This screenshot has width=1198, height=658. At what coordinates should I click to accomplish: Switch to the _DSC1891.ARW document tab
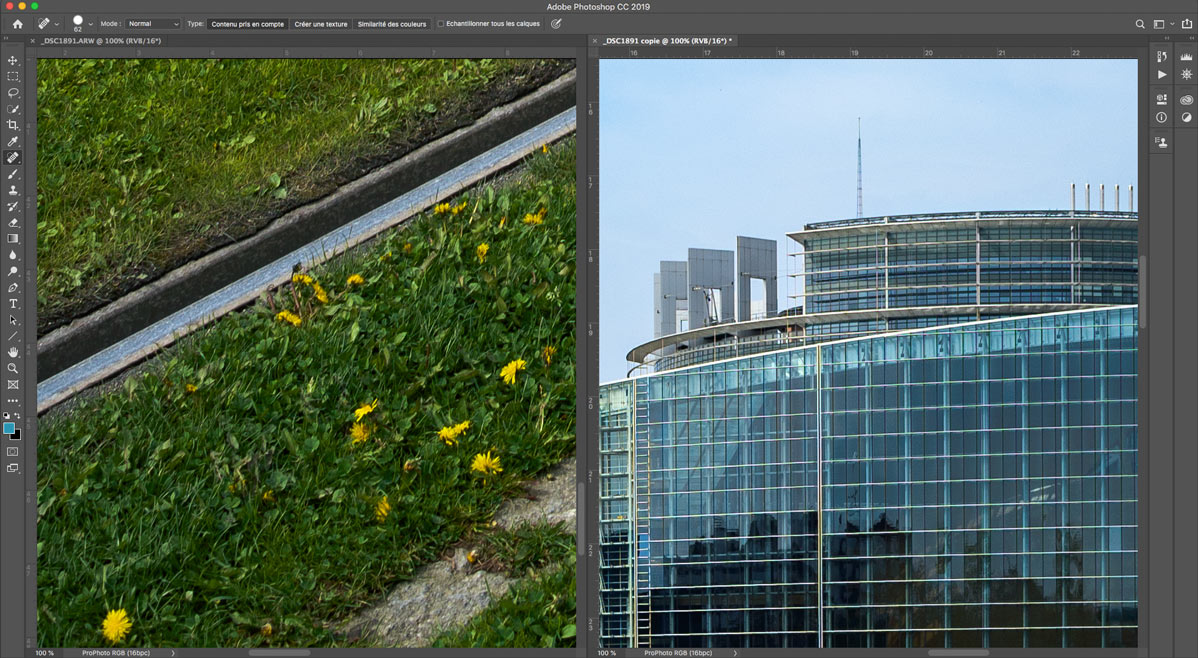click(100, 41)
